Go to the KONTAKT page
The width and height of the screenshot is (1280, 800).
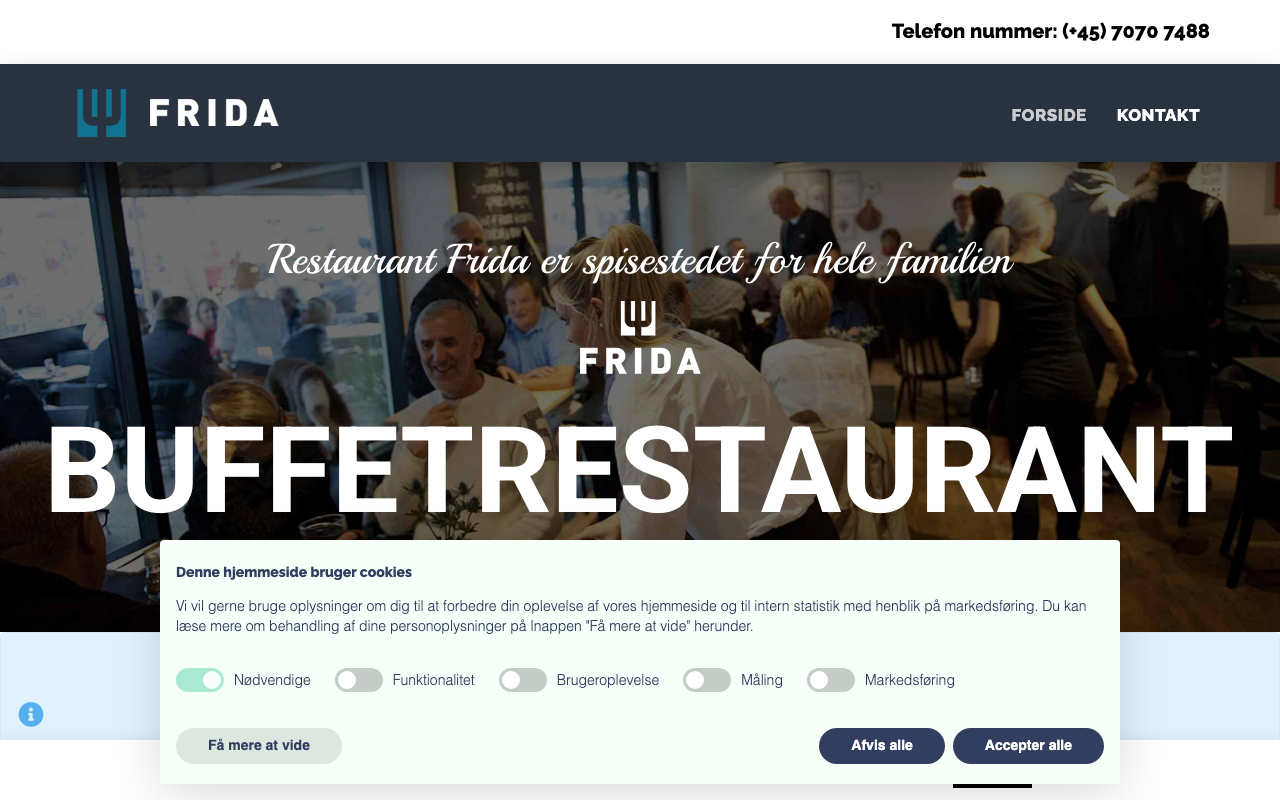pos(1158,115)
